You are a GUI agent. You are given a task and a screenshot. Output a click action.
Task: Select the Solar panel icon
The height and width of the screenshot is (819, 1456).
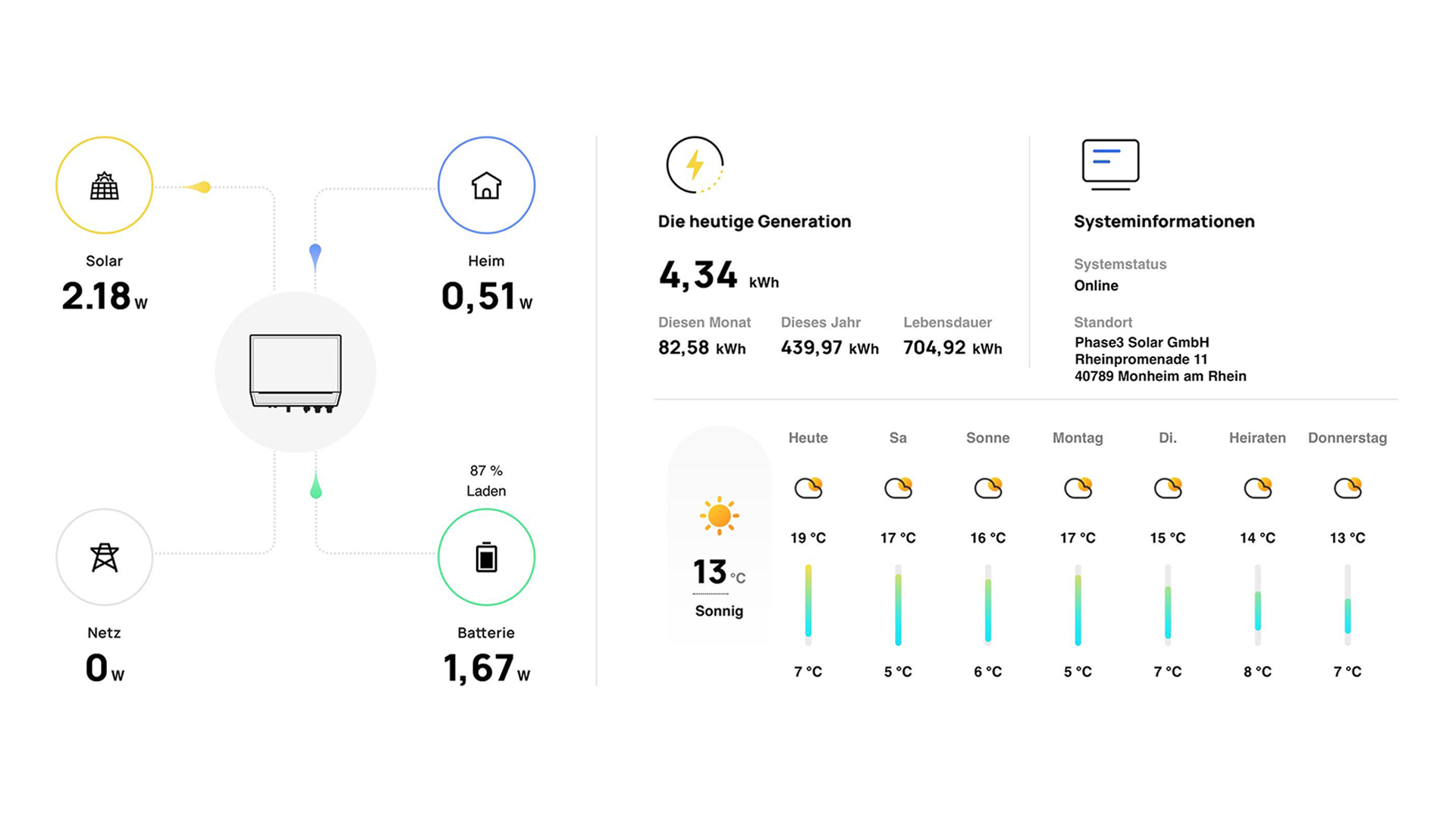click(x=104, y=184)
